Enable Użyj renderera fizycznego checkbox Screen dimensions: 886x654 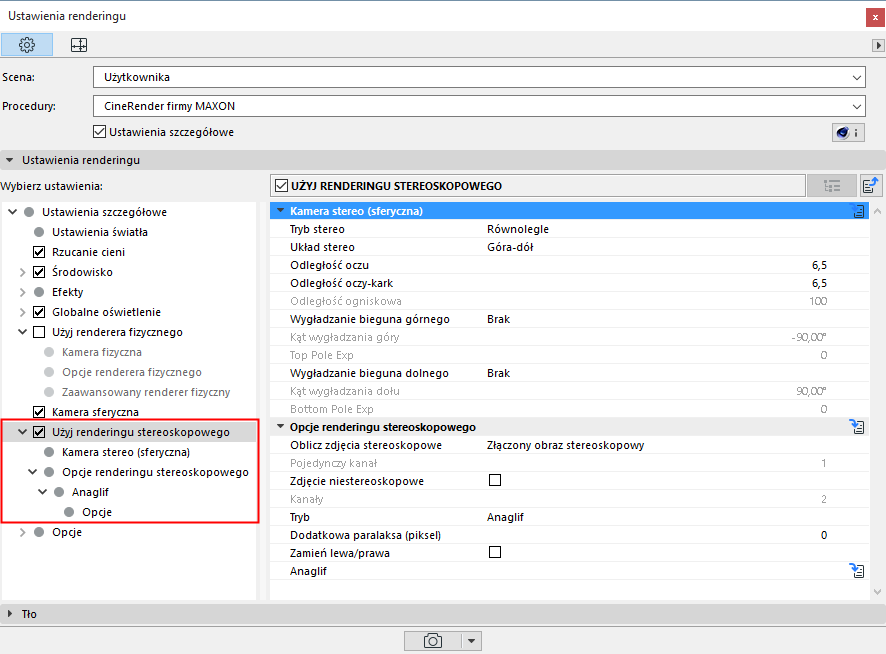39,332
